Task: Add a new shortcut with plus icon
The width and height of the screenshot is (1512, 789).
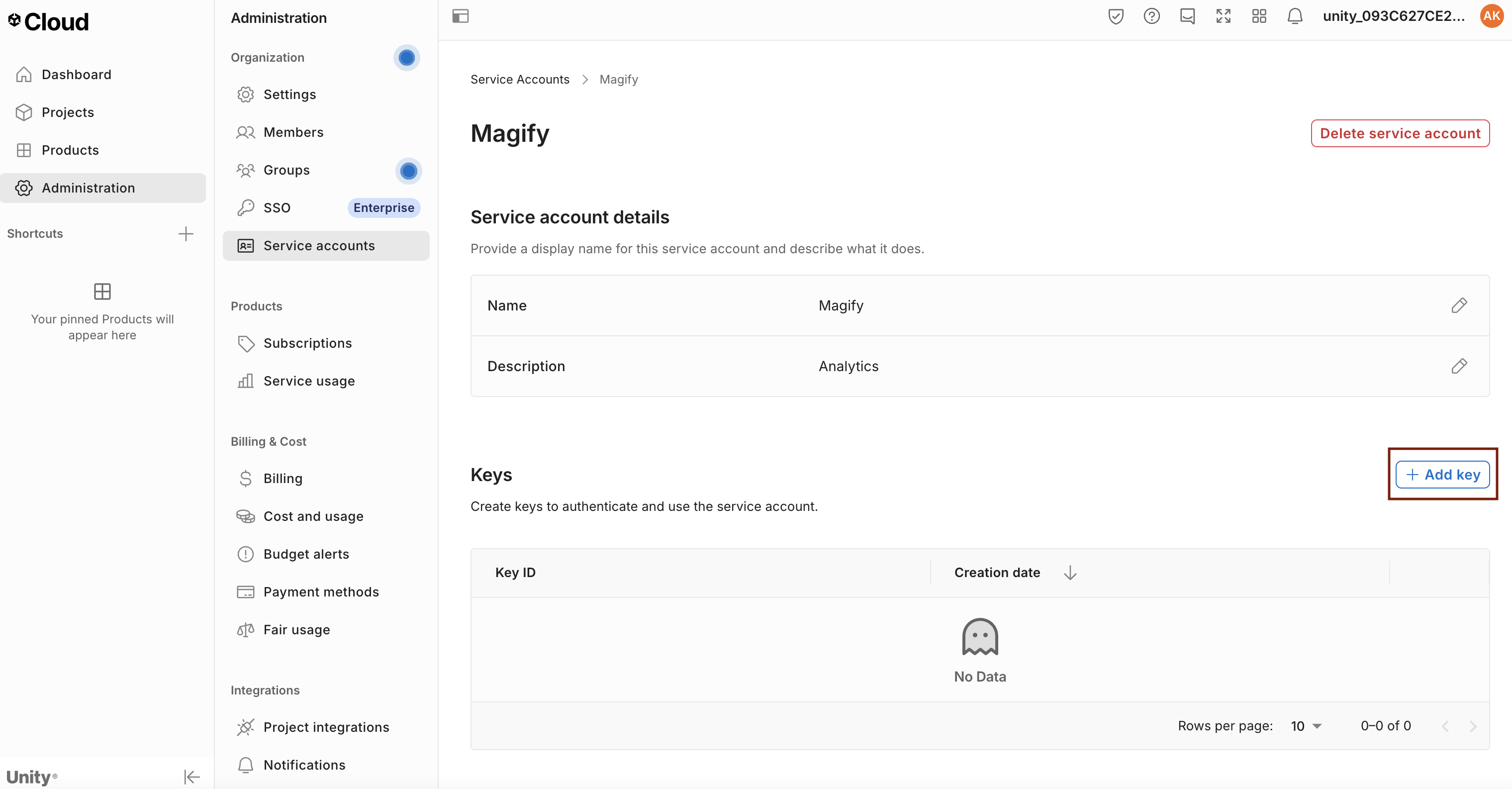Action: click(x=186, y=234)
